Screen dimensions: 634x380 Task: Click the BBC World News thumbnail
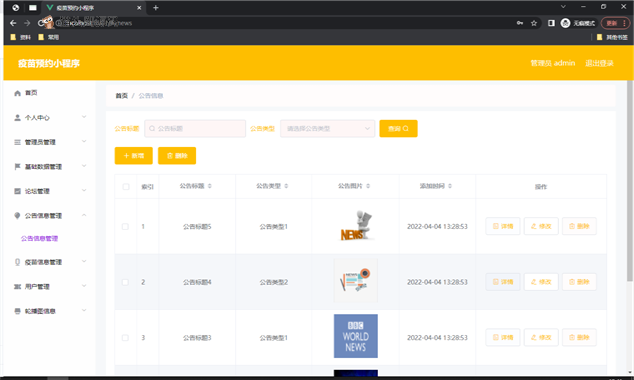[356, 336]
